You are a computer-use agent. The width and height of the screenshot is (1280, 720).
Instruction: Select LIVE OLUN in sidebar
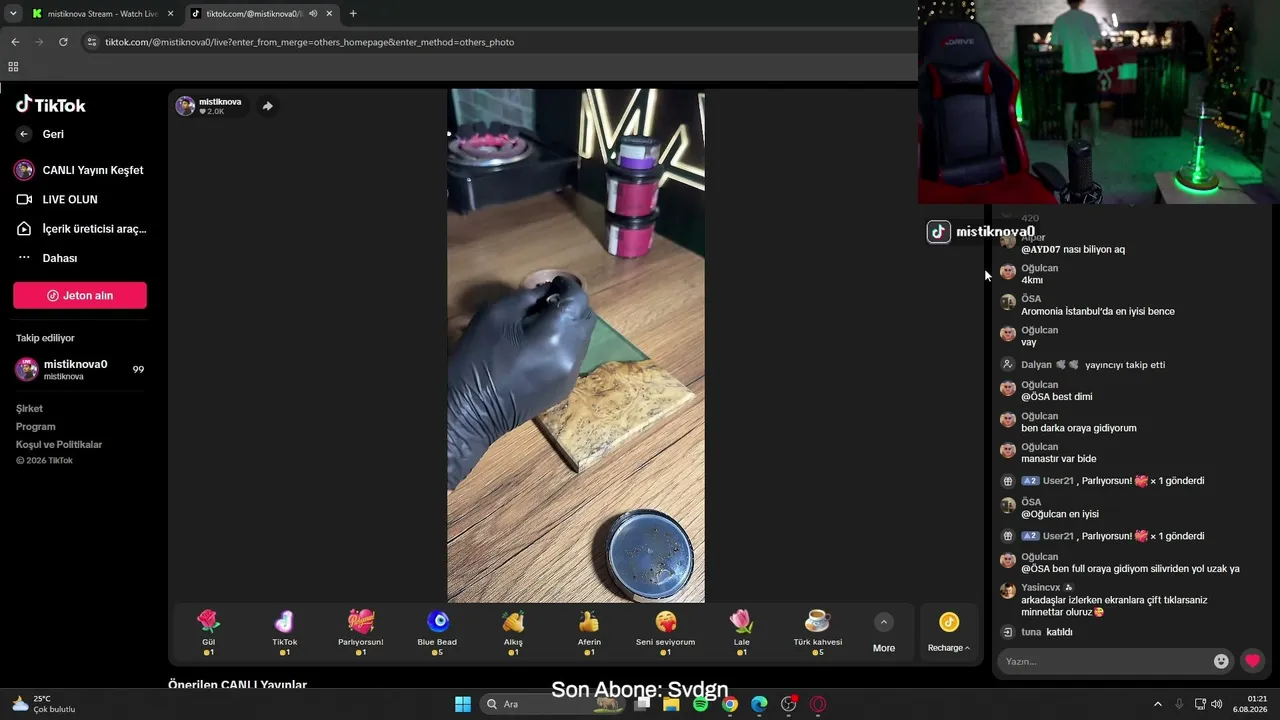point(58,199)
